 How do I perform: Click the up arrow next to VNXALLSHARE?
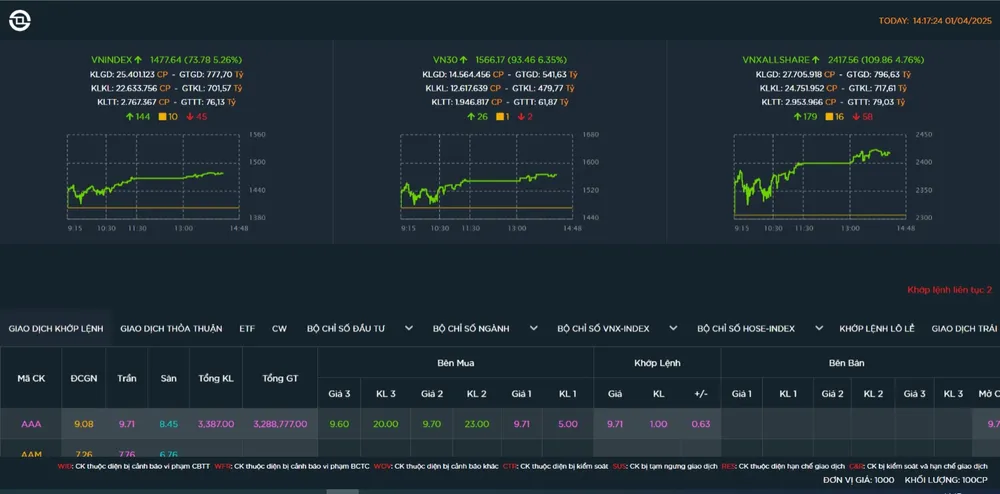tap(817, 60)
